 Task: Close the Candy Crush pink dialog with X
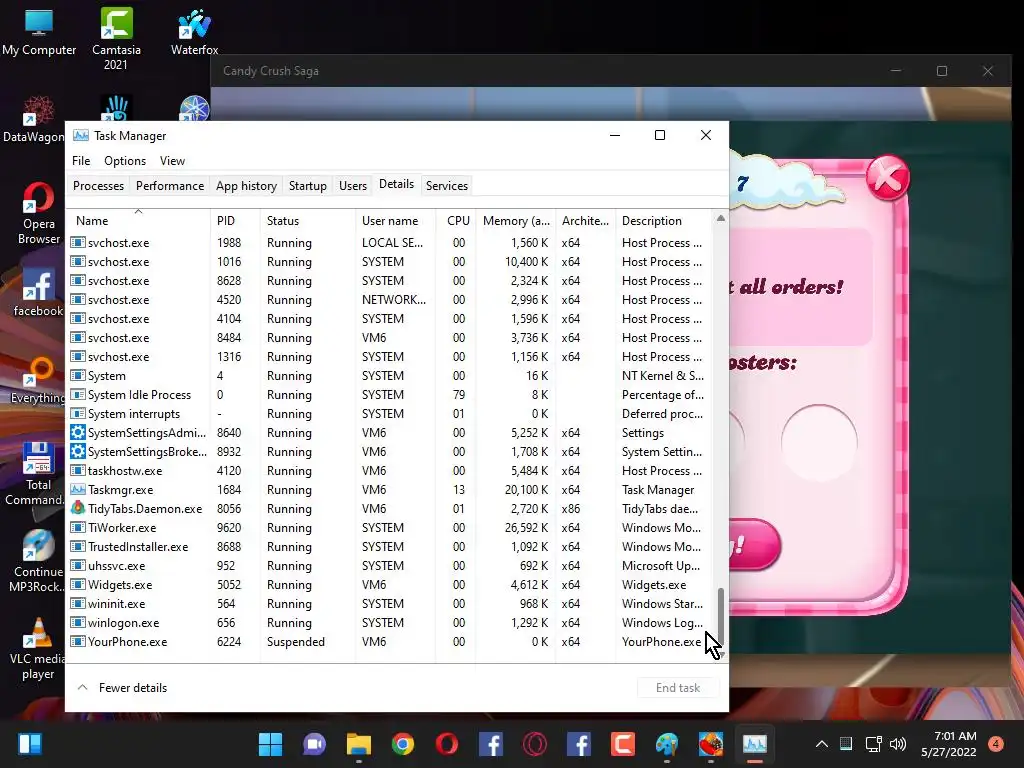point(887,177)
